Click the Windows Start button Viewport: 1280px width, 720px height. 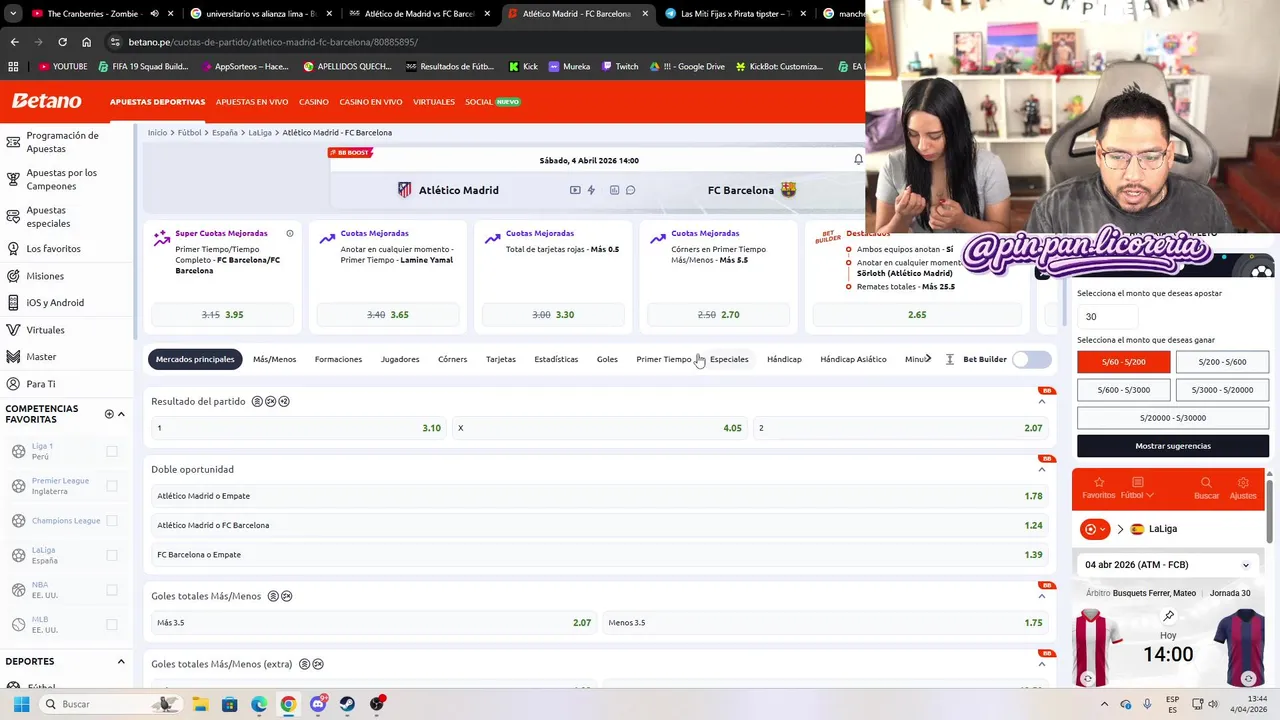coord(21,704)
